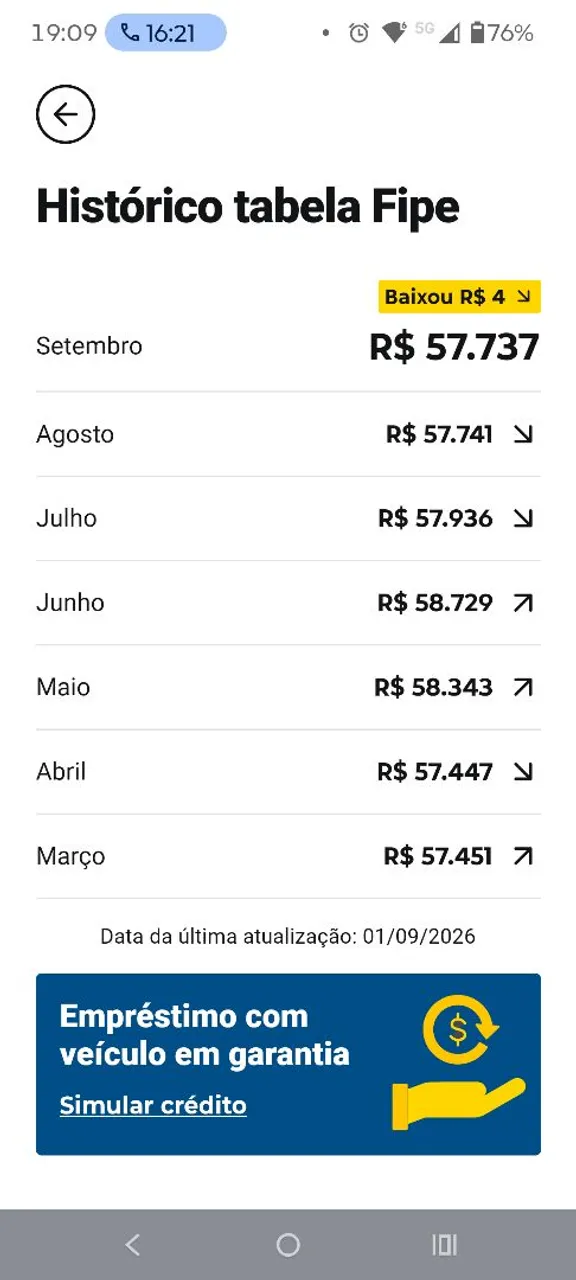Select the Agosto month row label
The image size is (576, 1280).
tap(75, 435)
